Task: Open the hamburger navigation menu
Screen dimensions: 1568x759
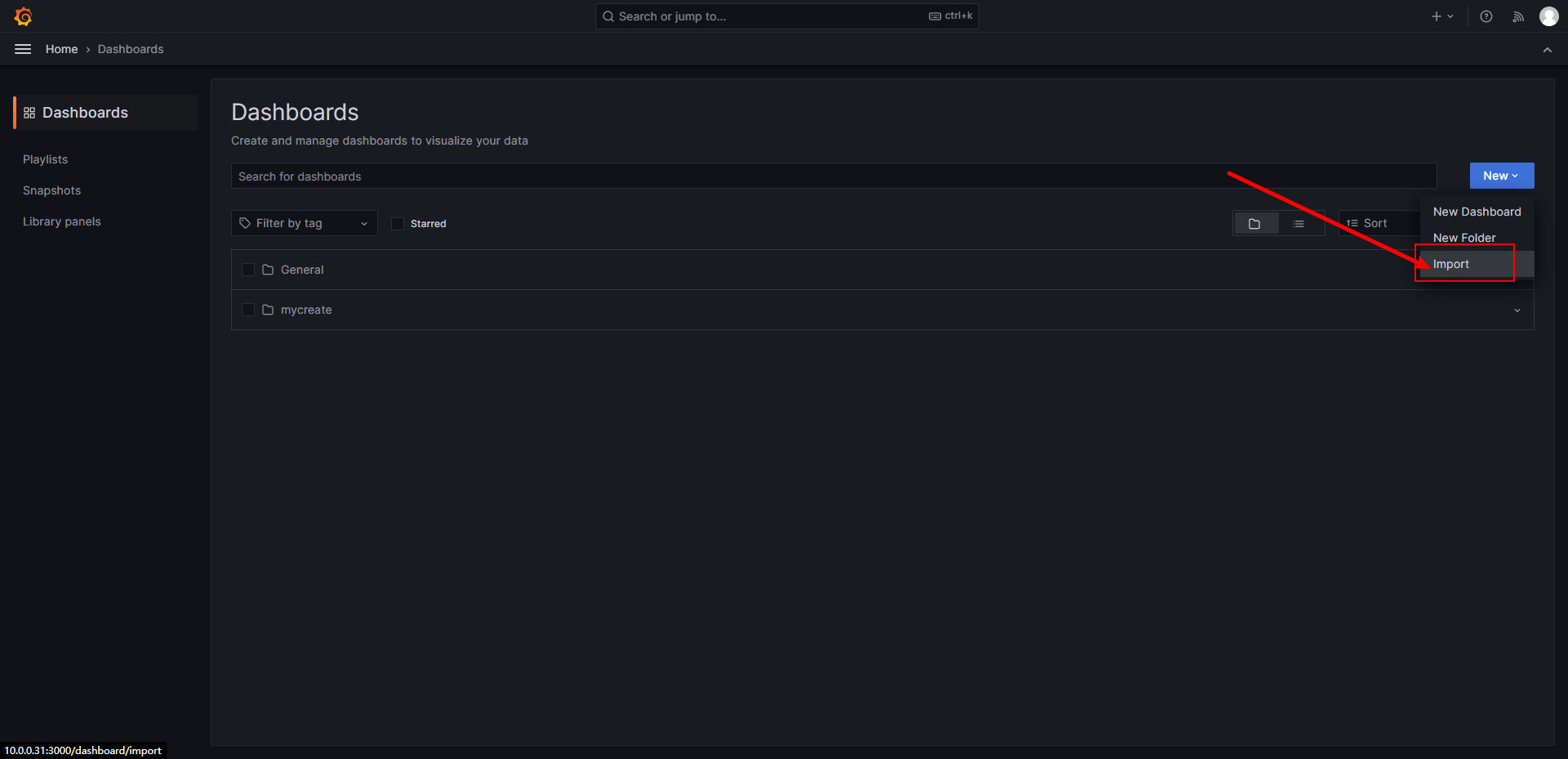Action: pos(23,49)
